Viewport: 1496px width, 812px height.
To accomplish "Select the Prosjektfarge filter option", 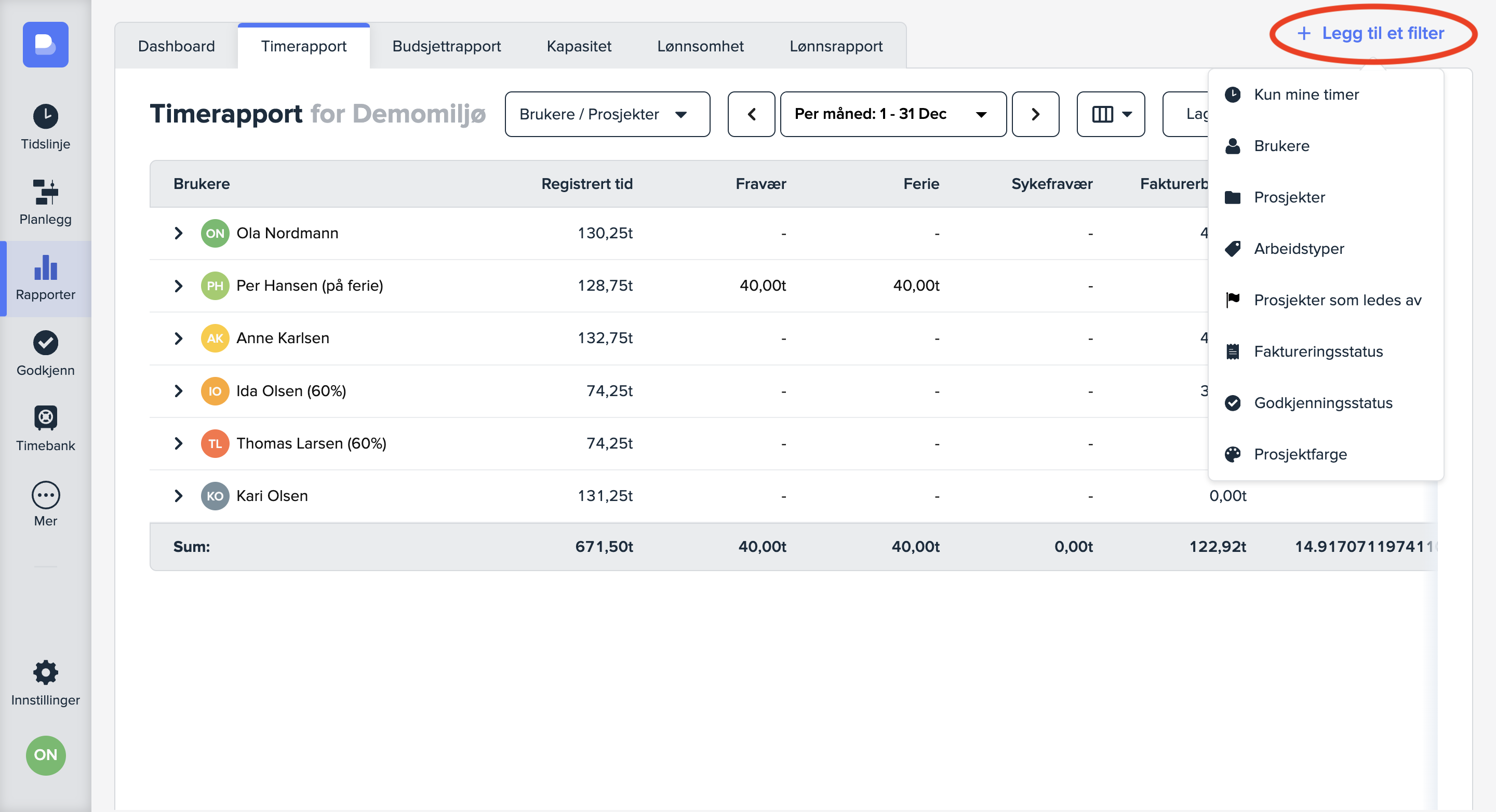I will point(1300,454).
